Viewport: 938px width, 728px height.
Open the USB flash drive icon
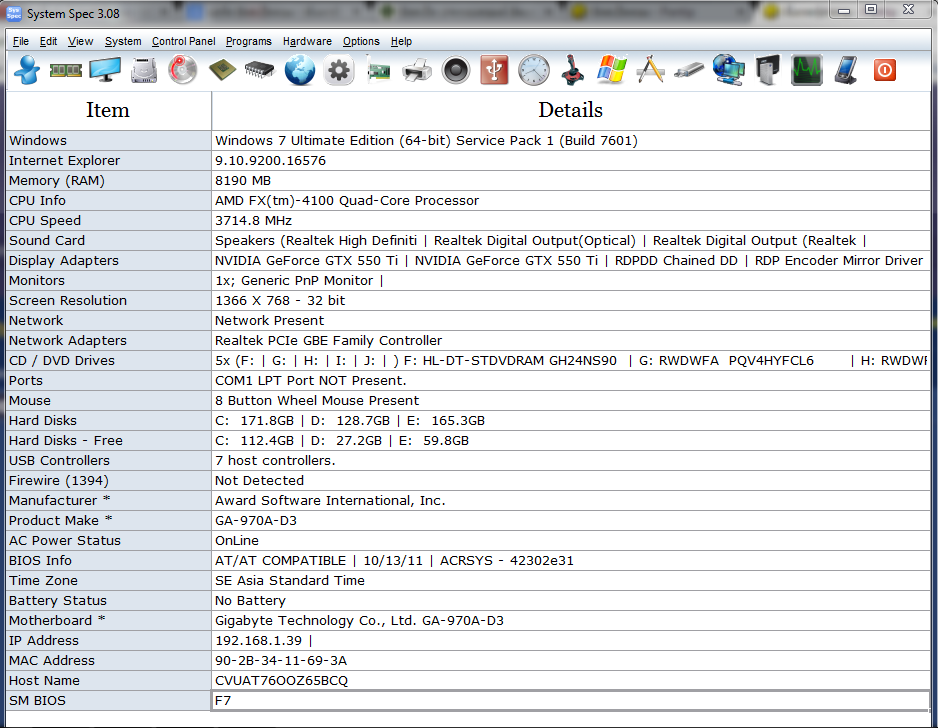pyautogui.click(x=689, y=71)
